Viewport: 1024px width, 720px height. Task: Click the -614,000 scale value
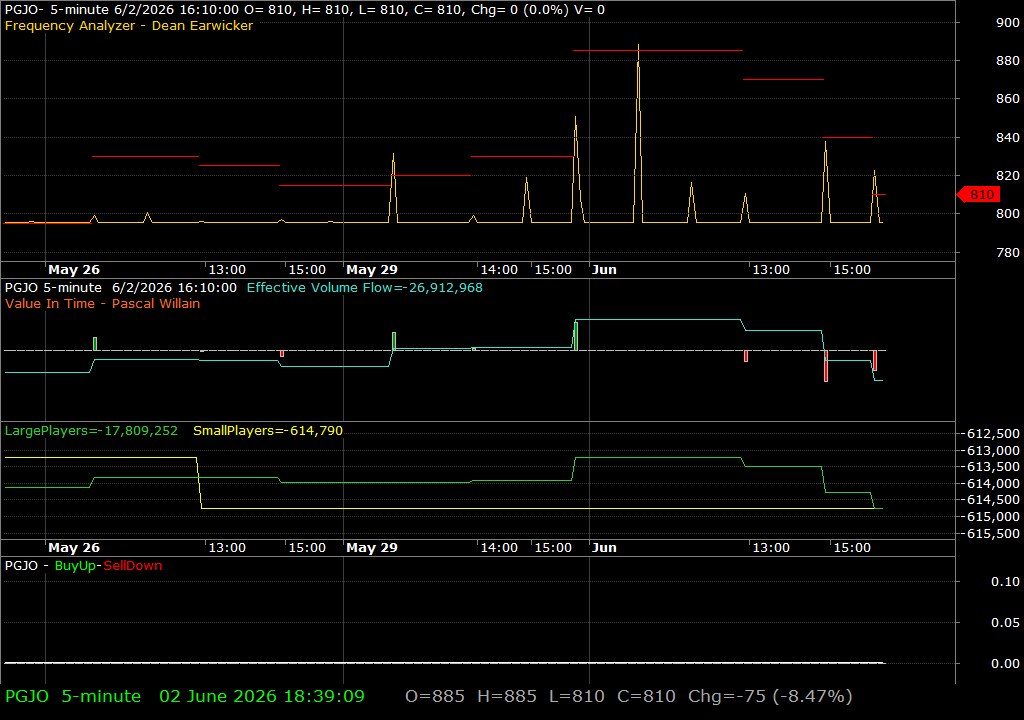(993, 483)
